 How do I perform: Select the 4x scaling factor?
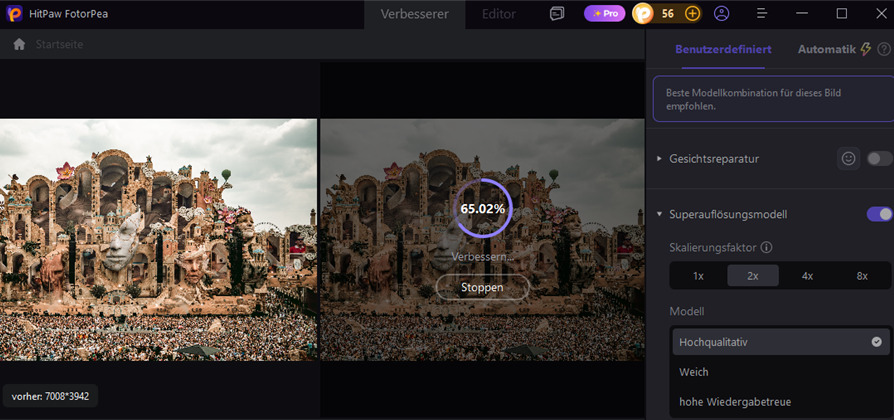tap(807, 276)
